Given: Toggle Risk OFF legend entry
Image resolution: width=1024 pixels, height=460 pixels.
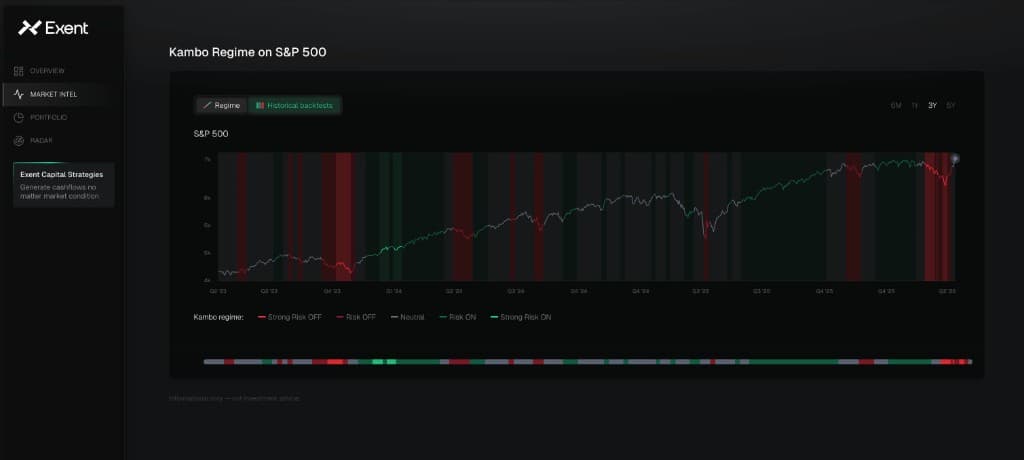Looking at the screenshot, I should 356,317.
